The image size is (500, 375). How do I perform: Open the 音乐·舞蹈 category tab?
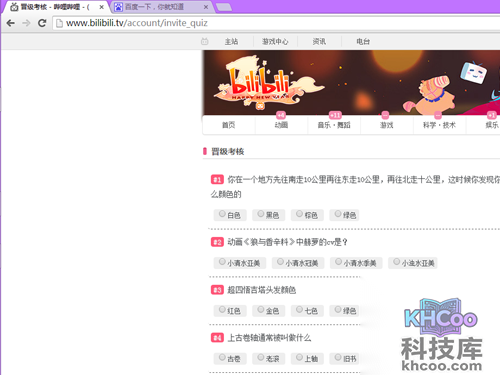334,125
